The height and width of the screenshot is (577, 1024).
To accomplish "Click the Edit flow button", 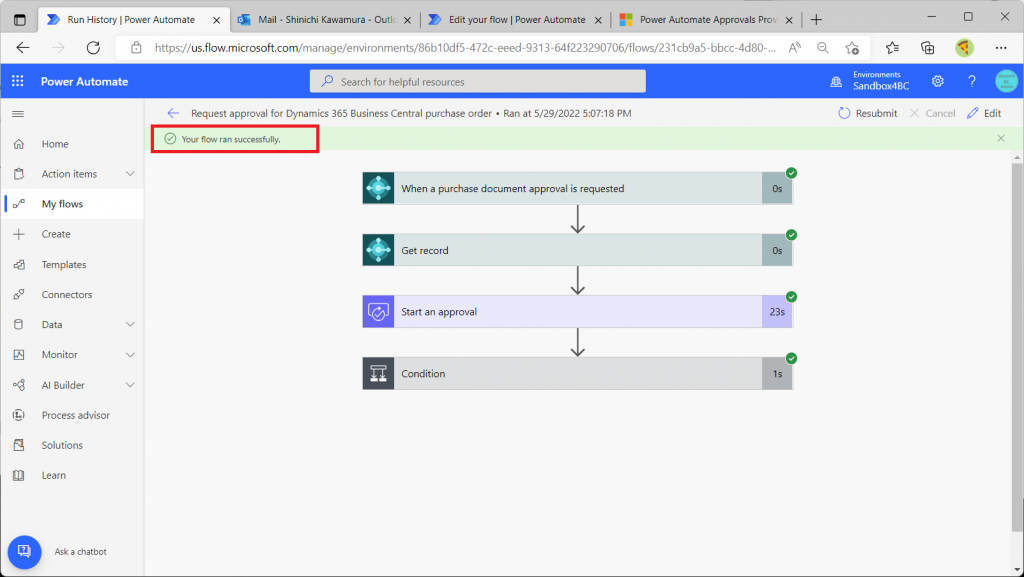I will point(984,113).
